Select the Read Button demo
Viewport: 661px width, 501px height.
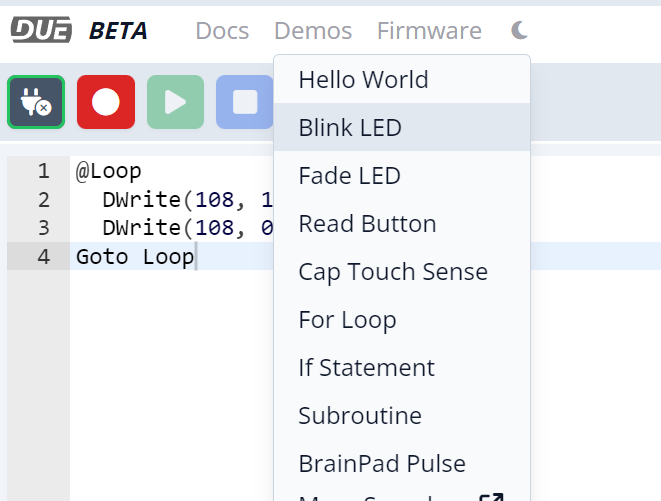pos(367,224)
